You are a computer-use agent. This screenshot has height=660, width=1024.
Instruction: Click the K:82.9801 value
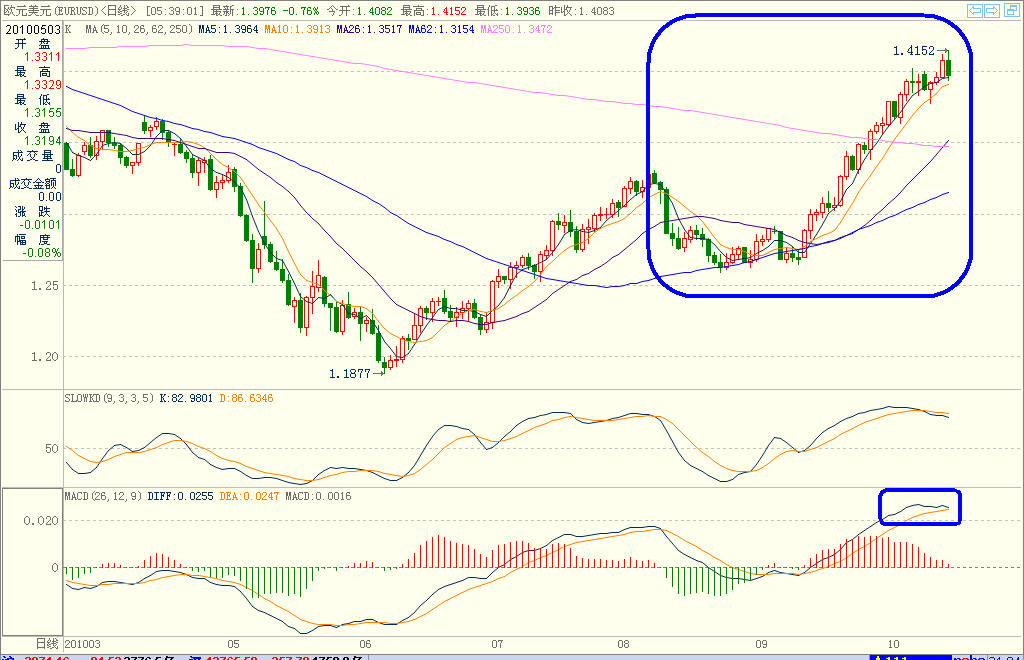(x=186, y=398)
